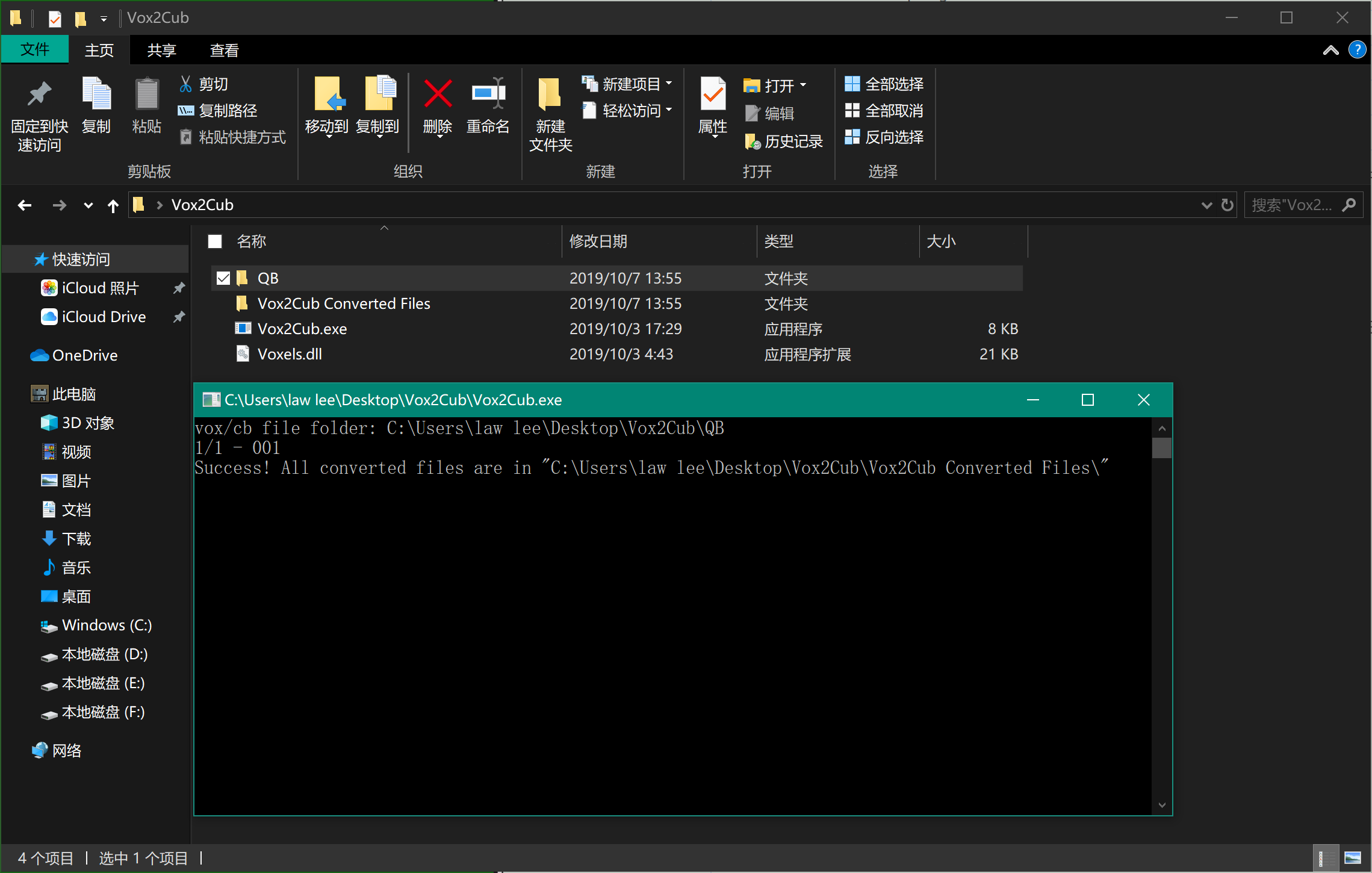The width and height of the screenshot is (1372, 873).
Task: Pin to Quick Access icon in ribbon
Action: [x=39, y=94]
